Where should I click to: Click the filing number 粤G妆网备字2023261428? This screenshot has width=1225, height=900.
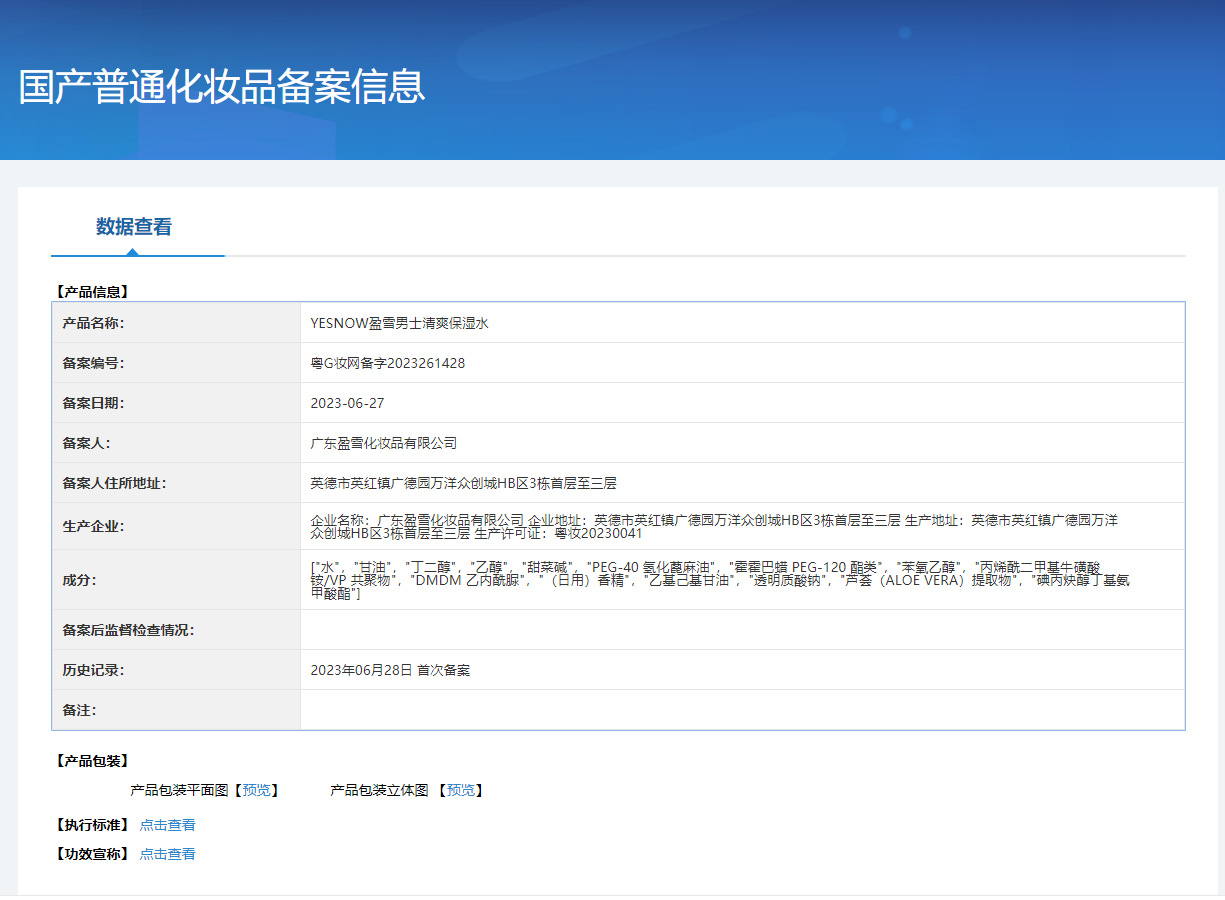click(388, 363)
